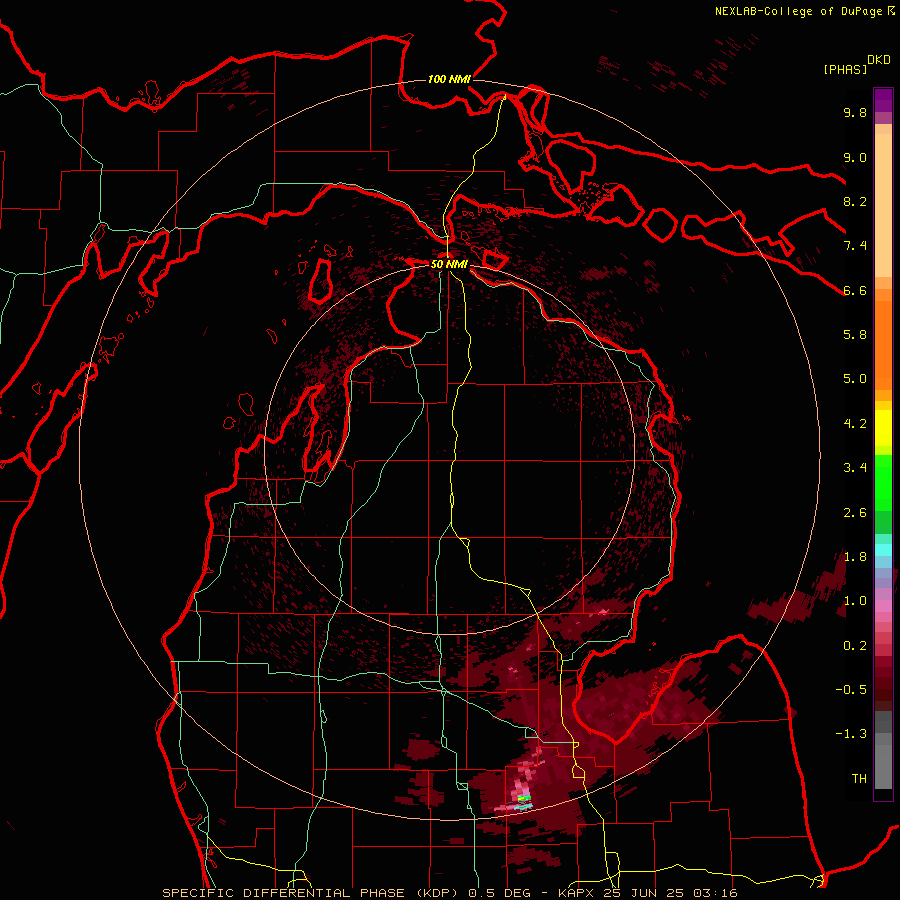
Task: Select the 1.8 legend value
Action: tap(855, 557)
